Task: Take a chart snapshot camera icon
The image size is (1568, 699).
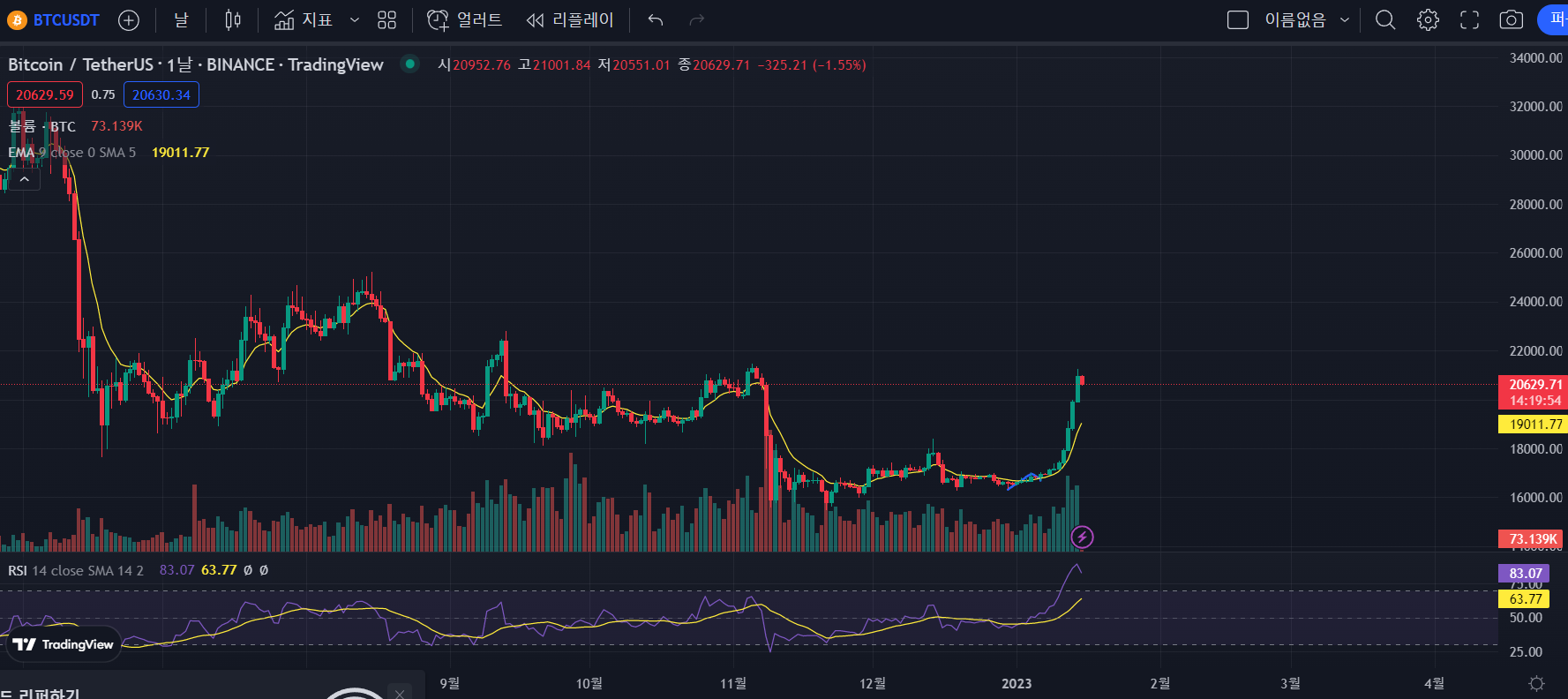Action: point(1512,19)
